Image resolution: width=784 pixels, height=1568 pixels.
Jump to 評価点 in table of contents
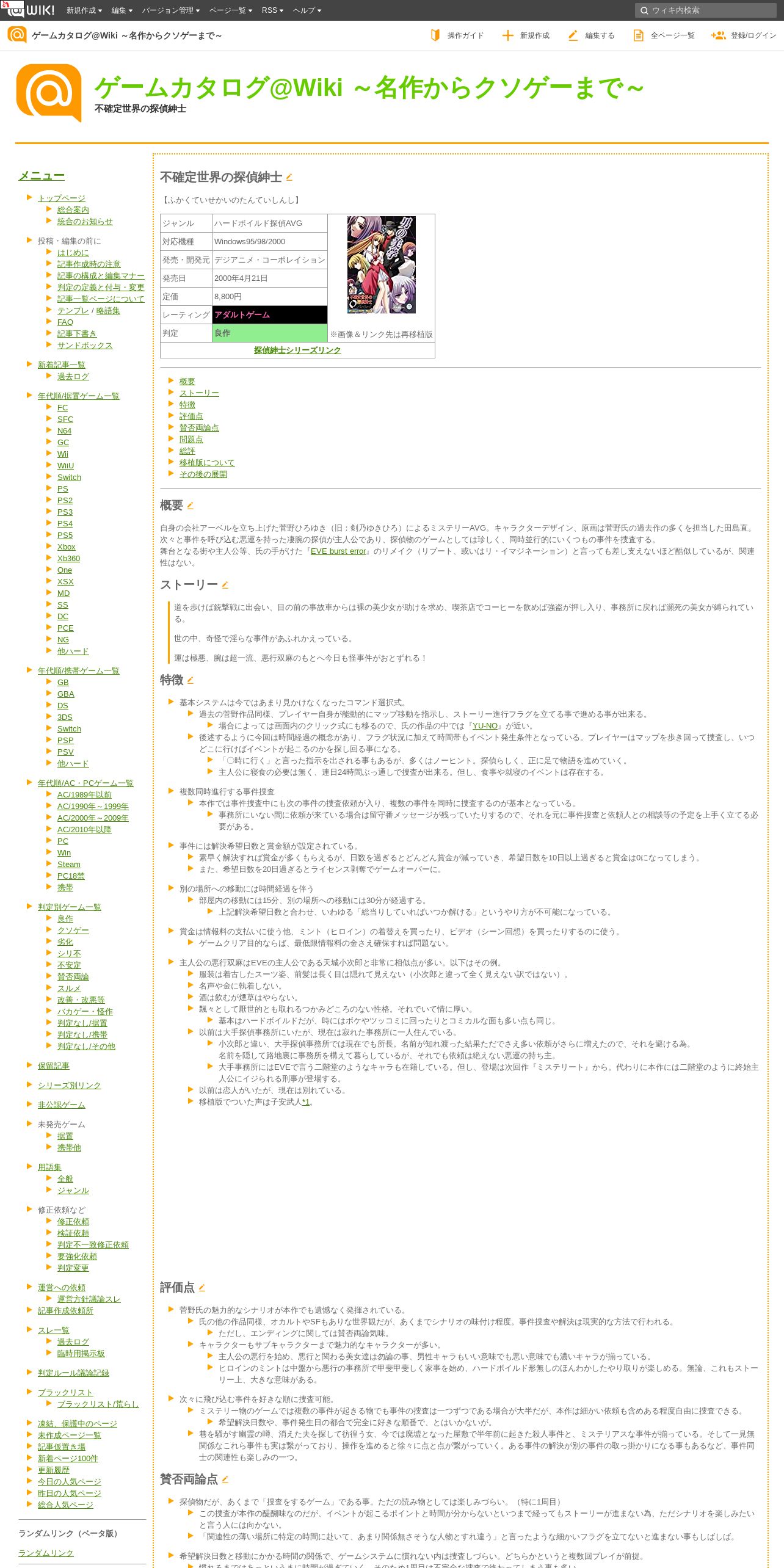[191, 416]
